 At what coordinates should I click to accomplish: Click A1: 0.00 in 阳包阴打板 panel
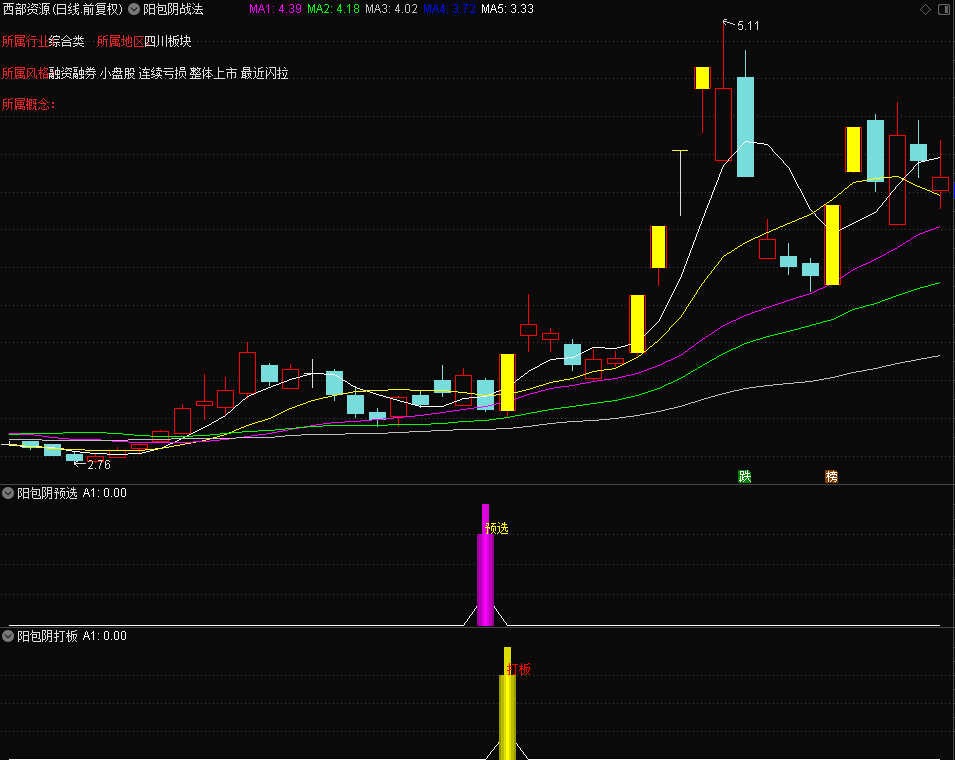pos(105,636)
